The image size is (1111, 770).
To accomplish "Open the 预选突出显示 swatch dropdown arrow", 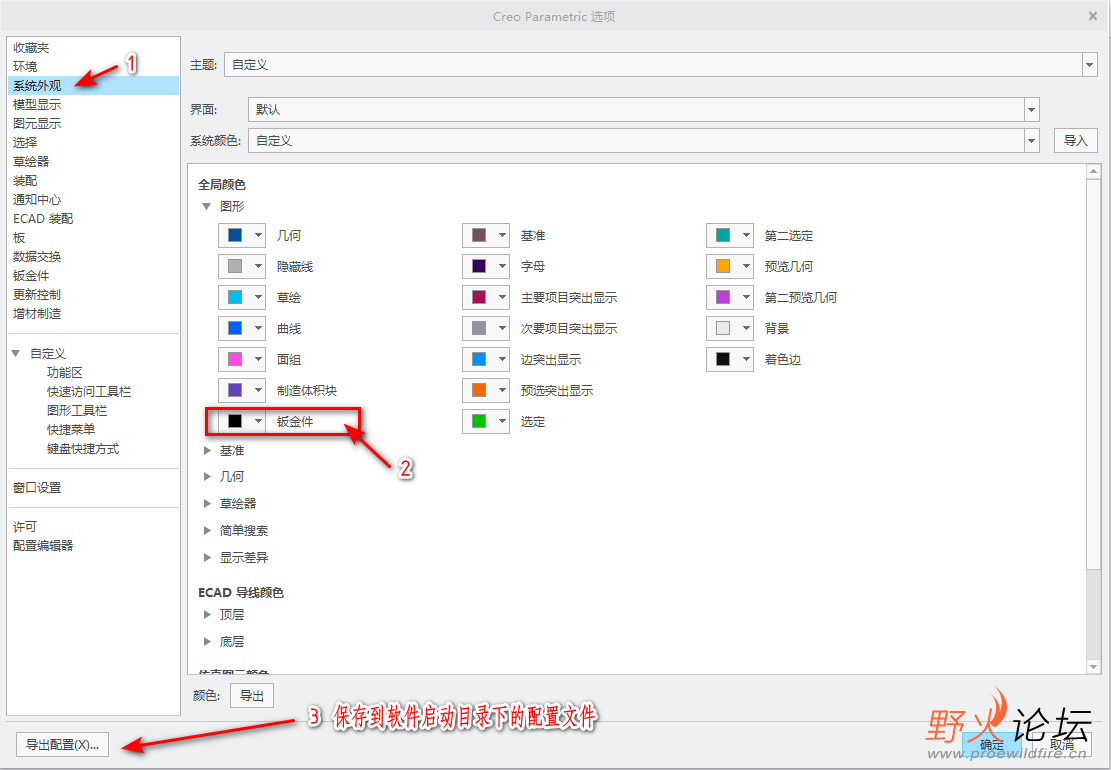I will coord(502,390).
